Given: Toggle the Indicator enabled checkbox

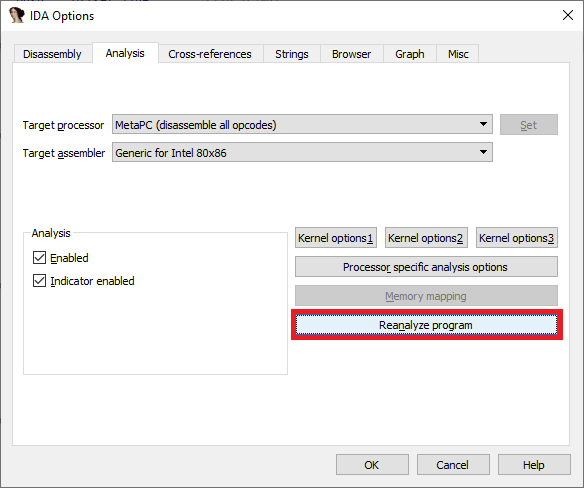Looking at the screenshot, I should [x=39, y=281].
